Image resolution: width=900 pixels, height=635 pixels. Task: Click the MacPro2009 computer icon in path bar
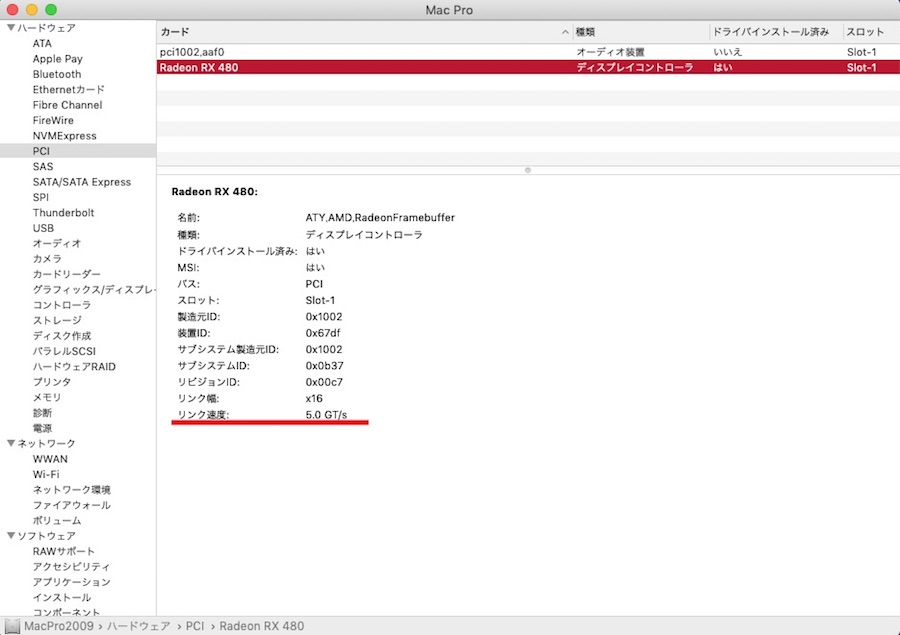click(12, 626)
